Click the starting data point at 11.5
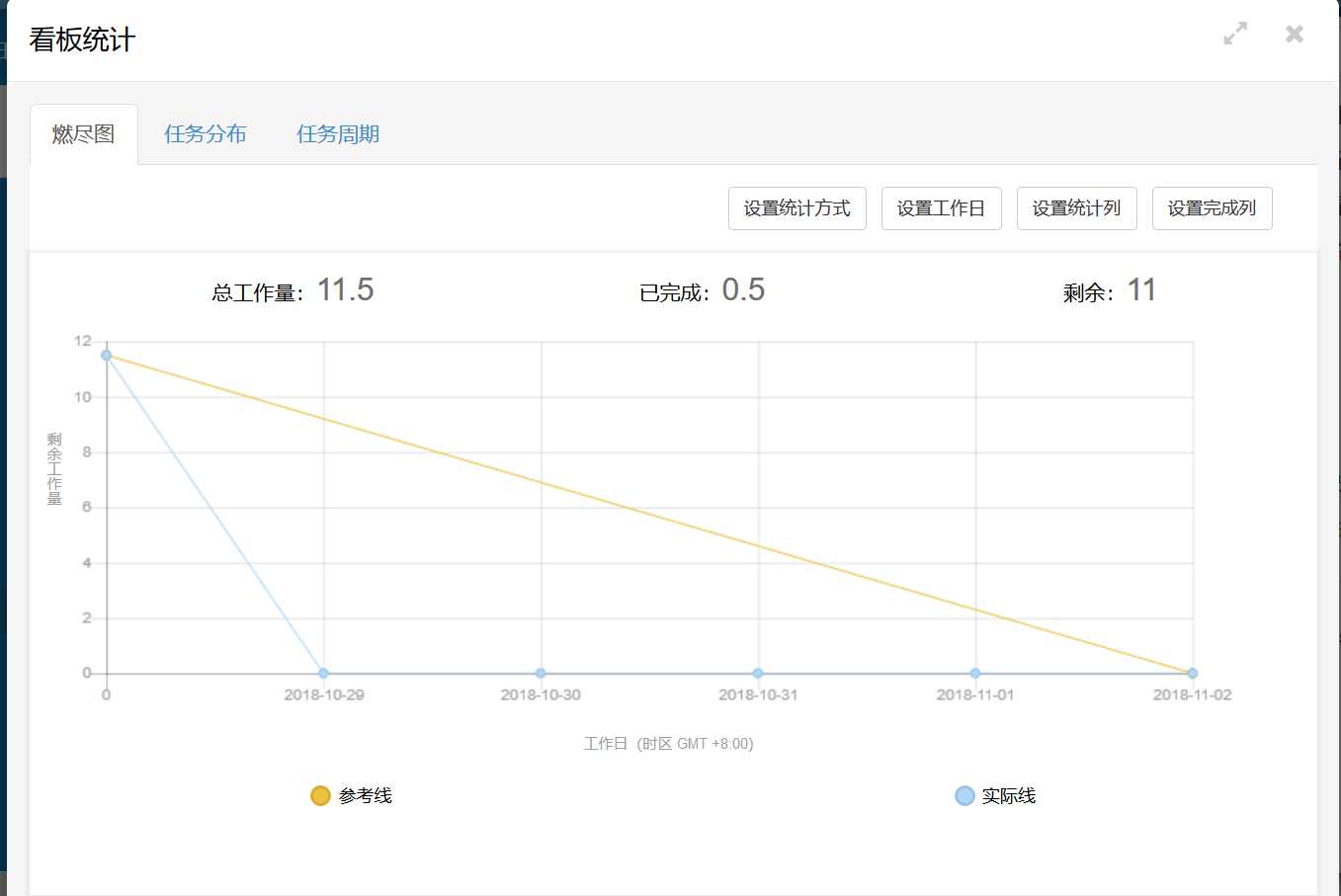1341x896 pixels. 106,356
